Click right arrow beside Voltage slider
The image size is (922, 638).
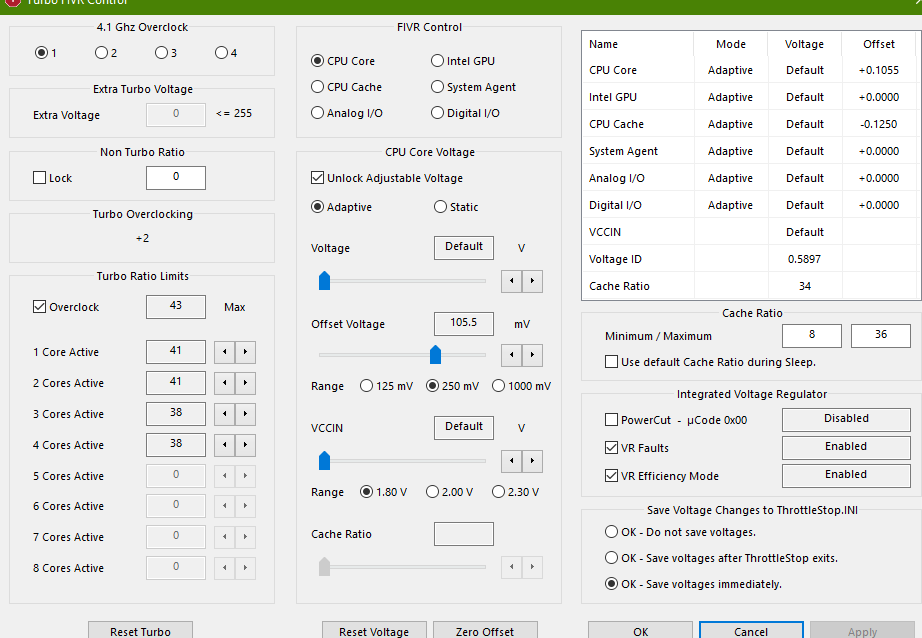click(x=532, y=281)
